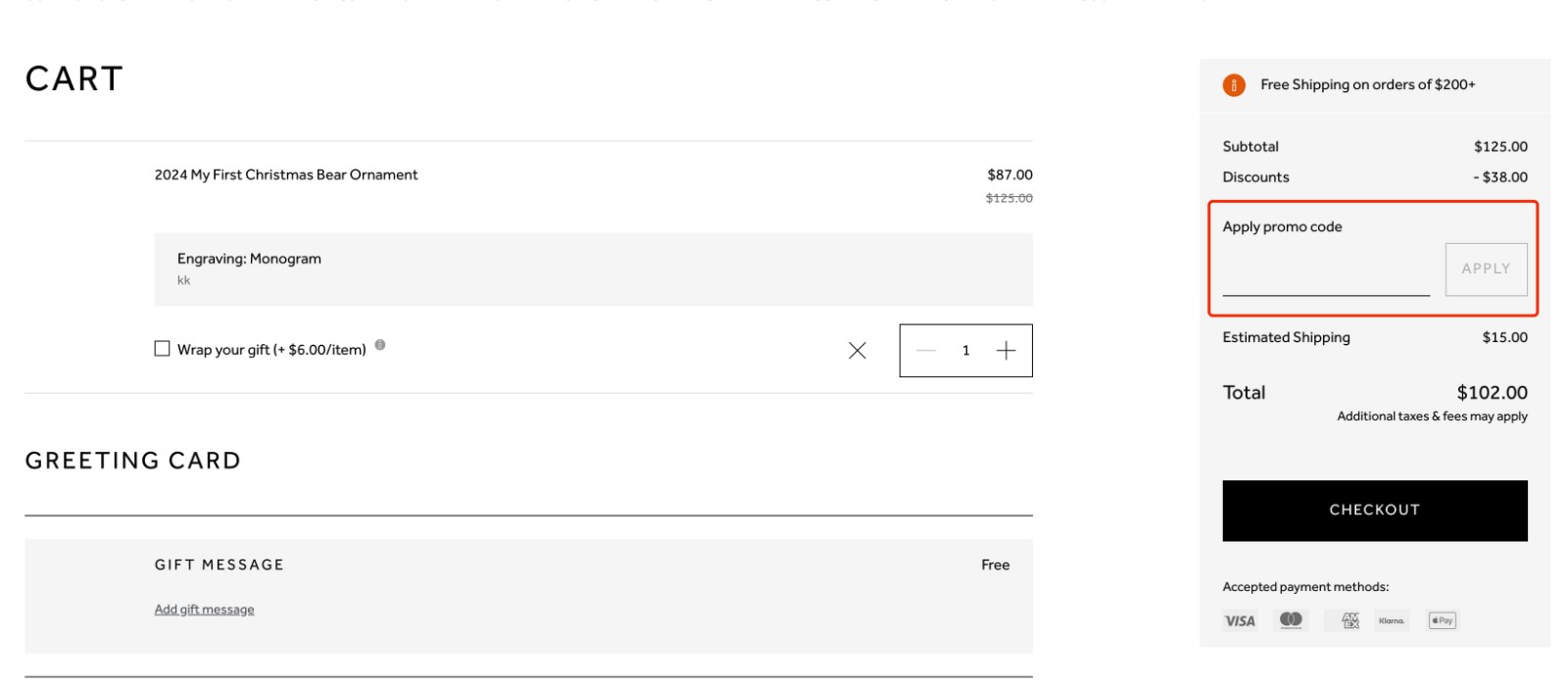Click the GREETING CARD section heading
The height and width of the screenshot is (687, 1568).
point(132,460)
